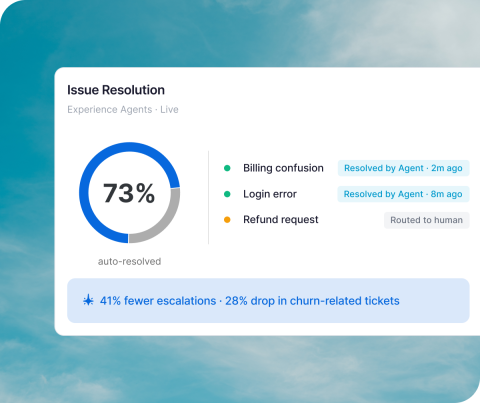Image resolution: width=480 pixels, height=403 pixels.
Task: Click the sparkle icon in the escalations banner
Action: pos(88,301)
